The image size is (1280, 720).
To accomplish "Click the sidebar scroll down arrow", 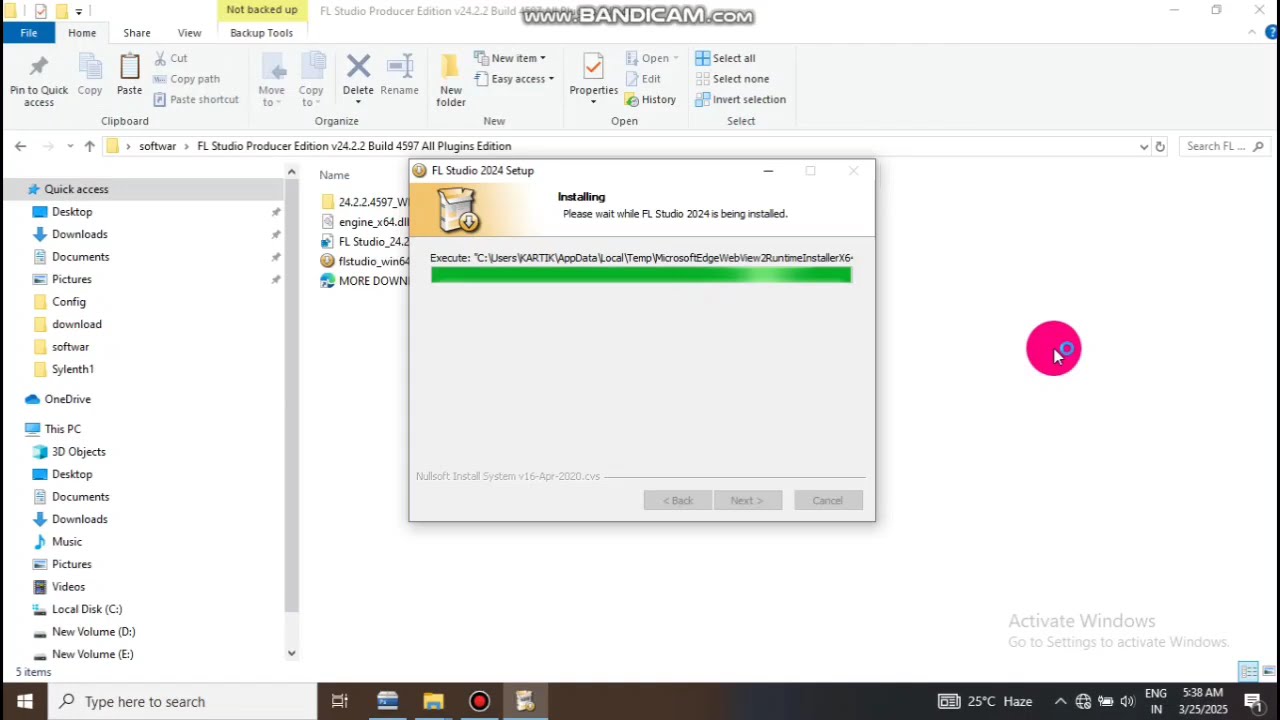I will [291, 653].
